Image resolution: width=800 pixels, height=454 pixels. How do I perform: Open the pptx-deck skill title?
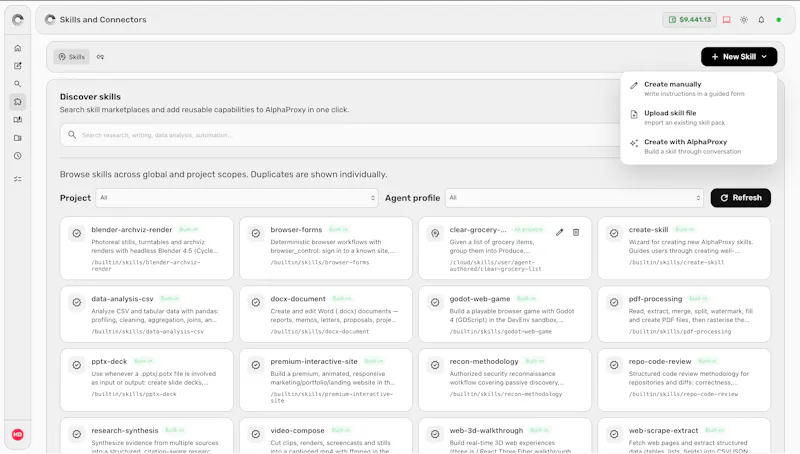109,362
